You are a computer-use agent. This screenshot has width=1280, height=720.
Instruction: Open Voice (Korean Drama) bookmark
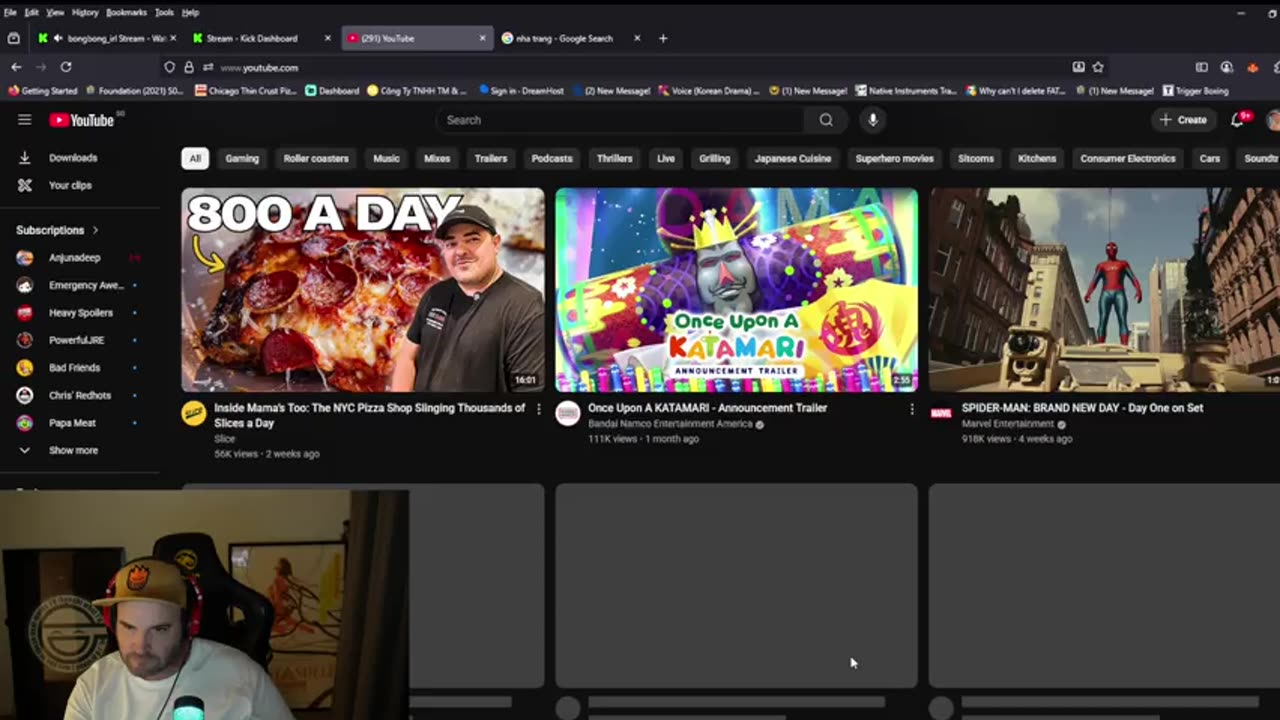708,91
